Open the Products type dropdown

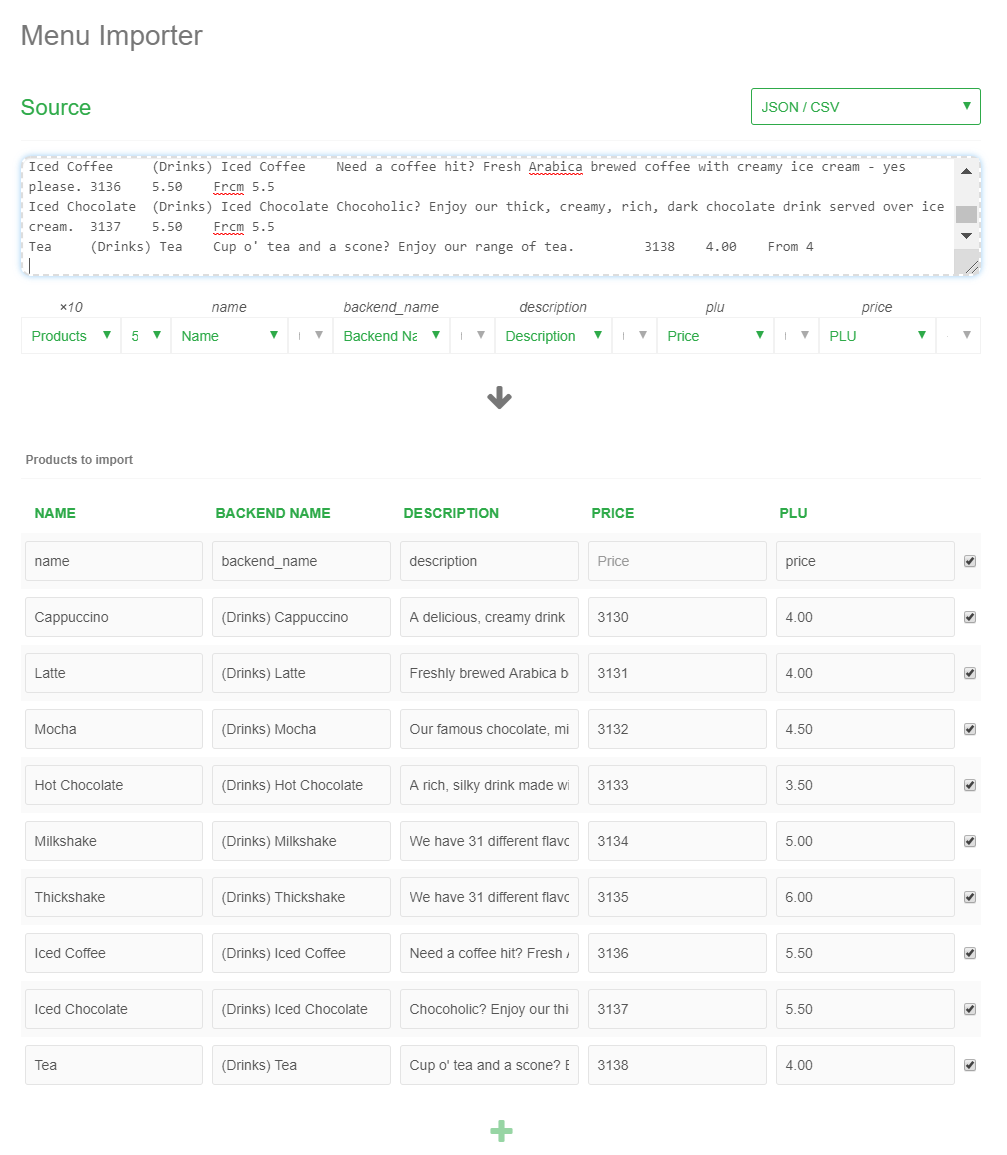[70, 336]
